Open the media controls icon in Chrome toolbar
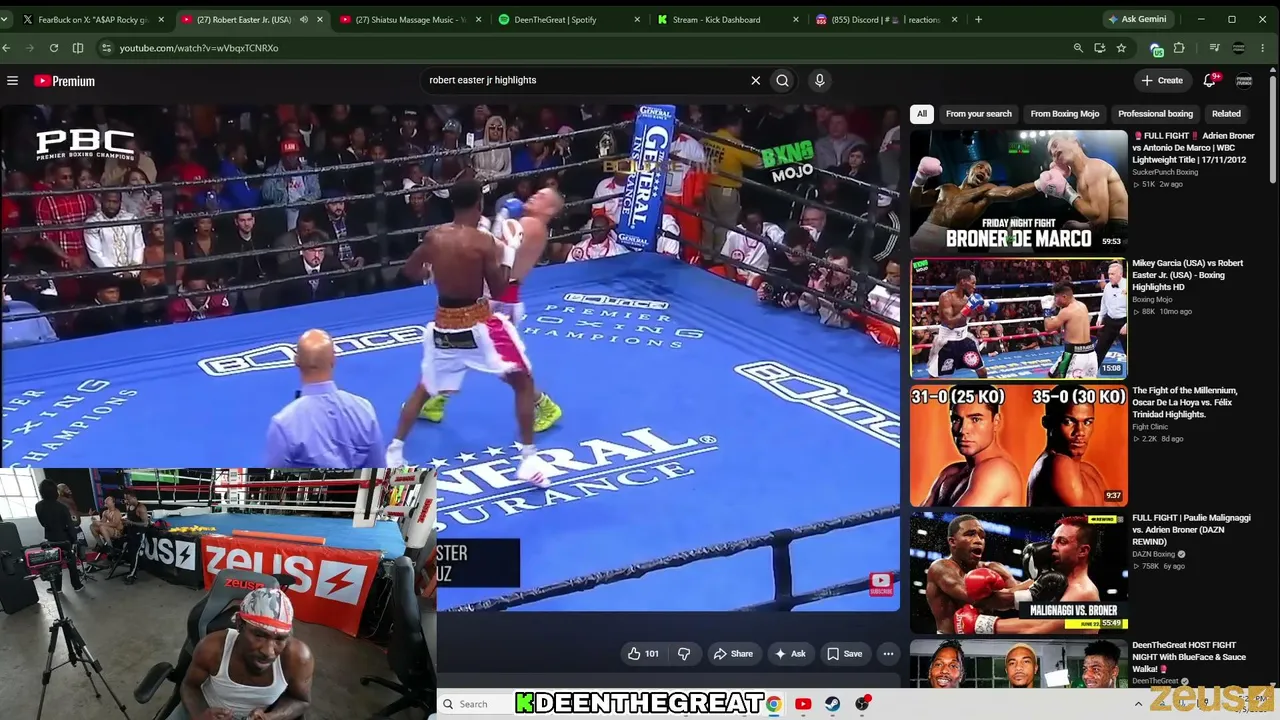Screen dimensions: 1280x720 (x=1214, y=48)
